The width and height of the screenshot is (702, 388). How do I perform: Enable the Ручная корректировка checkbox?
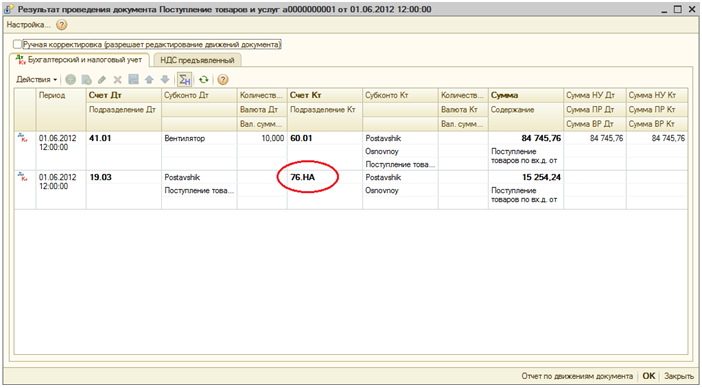[17, 45]
